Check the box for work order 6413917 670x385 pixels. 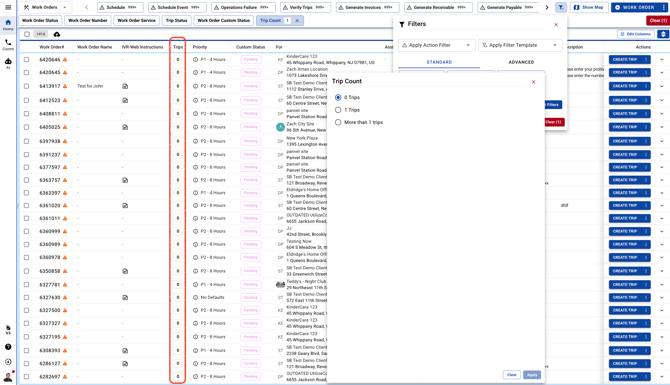26,86
